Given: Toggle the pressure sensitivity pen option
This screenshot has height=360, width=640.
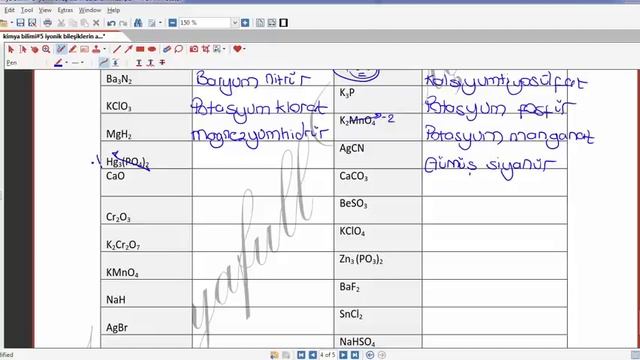Looking at the screenshot, I should click(116, 62).
